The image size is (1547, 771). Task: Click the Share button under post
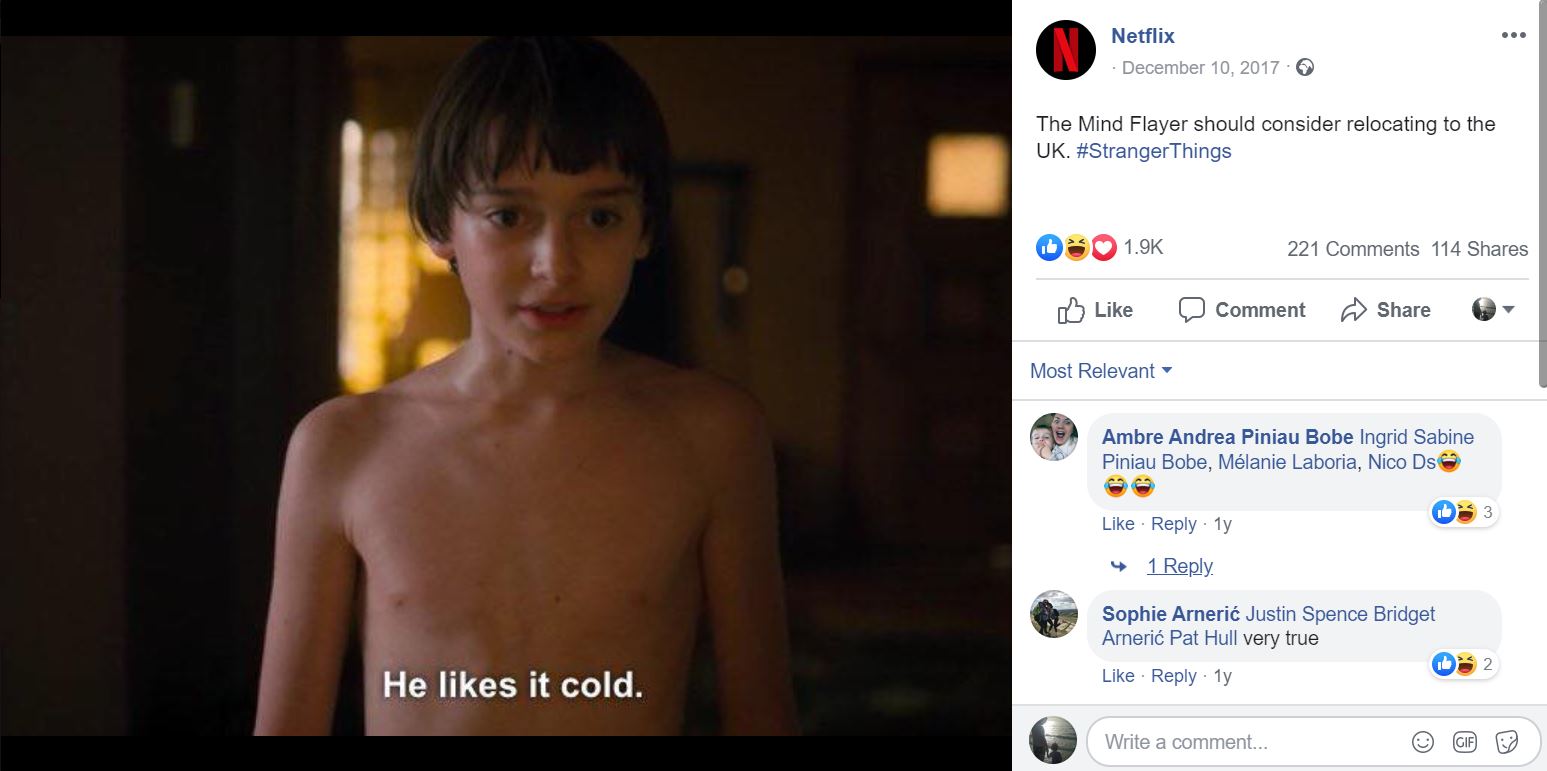(1386, 310)
